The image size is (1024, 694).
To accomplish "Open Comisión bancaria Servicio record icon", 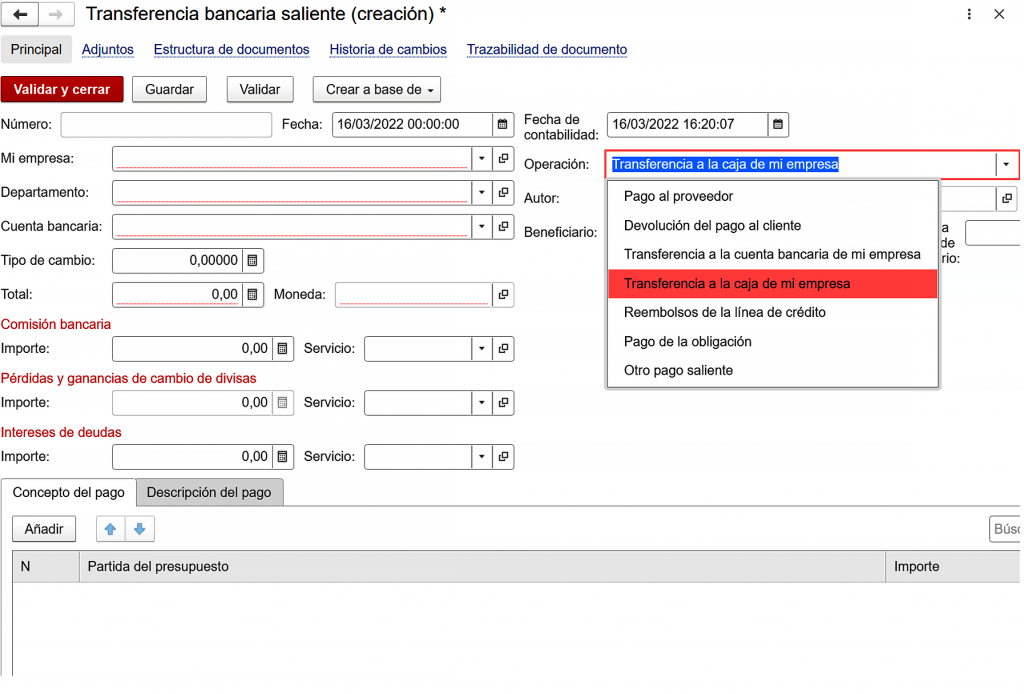I will point(504,349).
